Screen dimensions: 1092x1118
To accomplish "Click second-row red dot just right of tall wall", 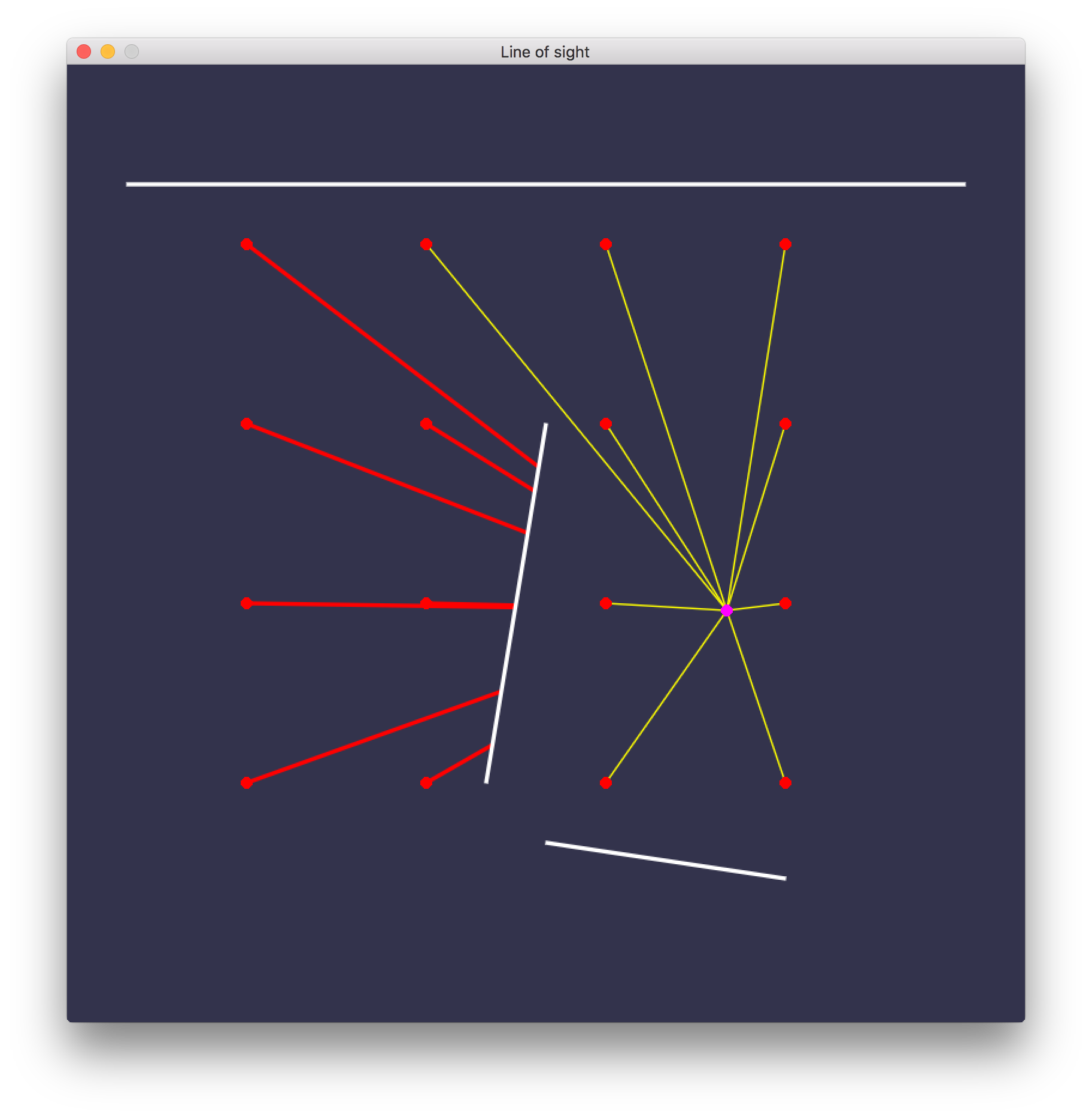I will point(605,424).
